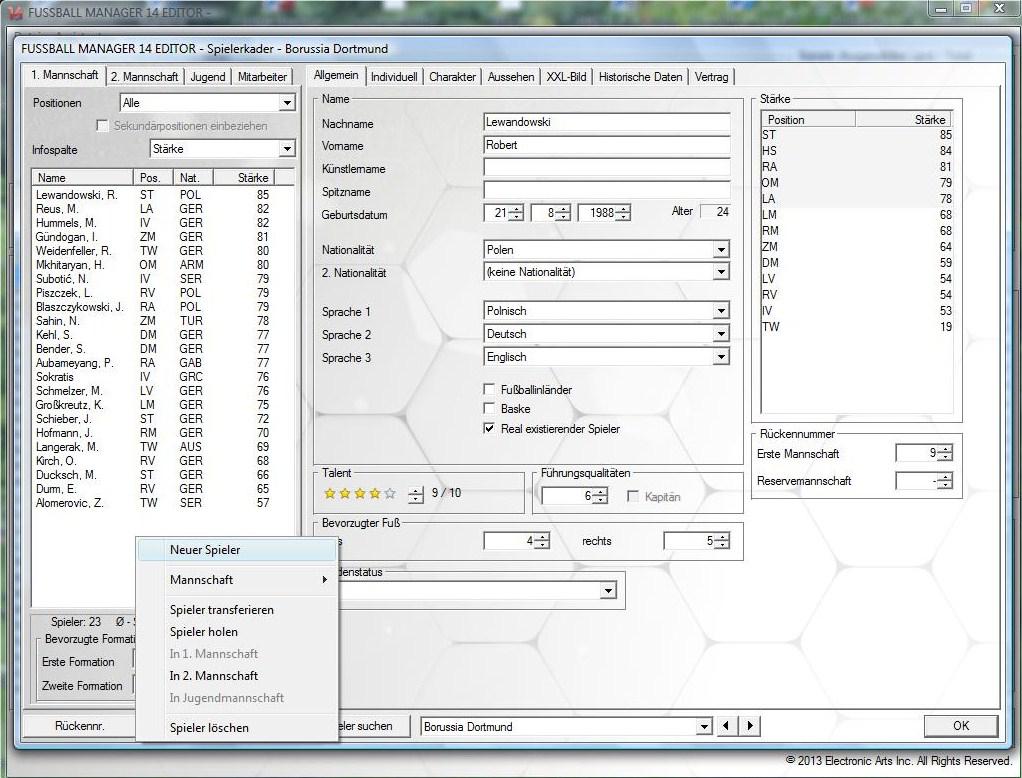Choose Spieler holen menu entry
The width and height of the screenshot is (1022, 778).
pos(237,631)
